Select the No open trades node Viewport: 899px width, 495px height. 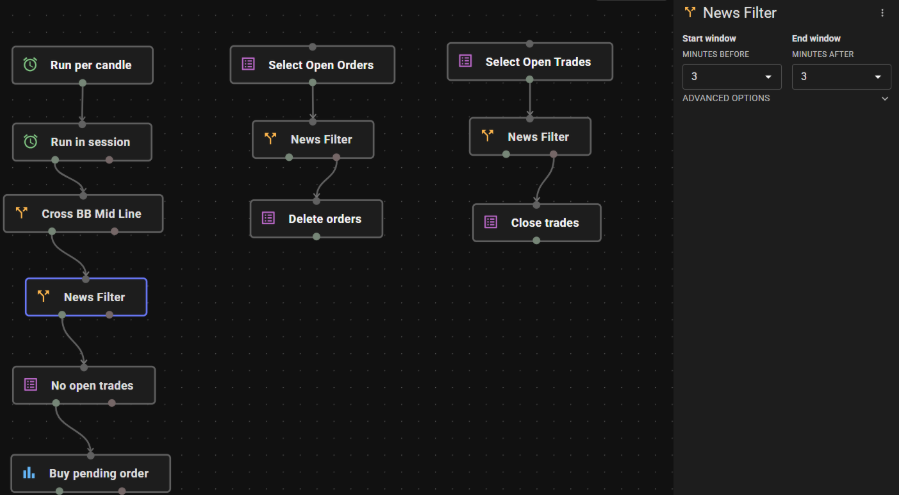(84, 385)
